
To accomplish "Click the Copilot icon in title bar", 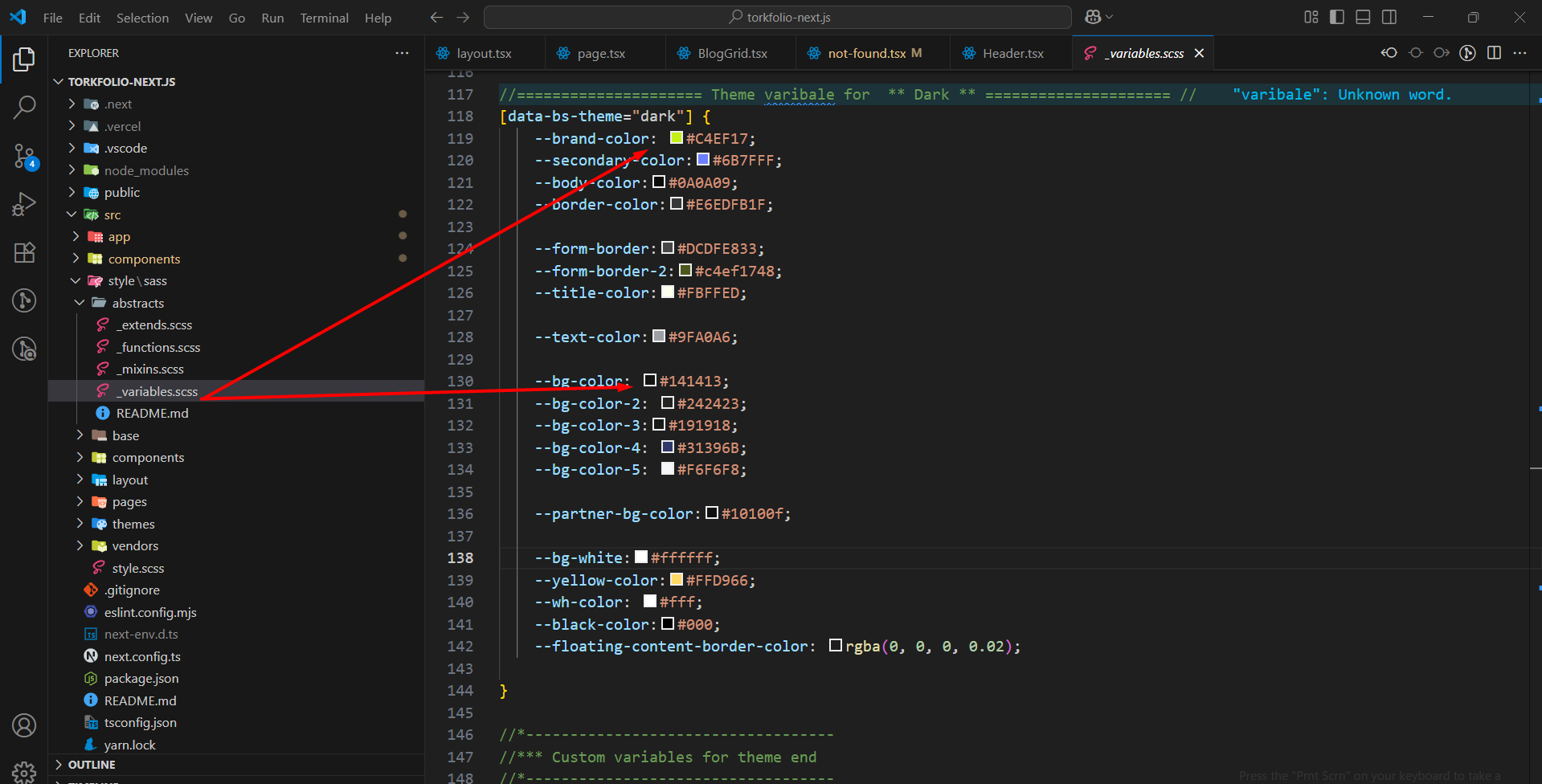I will [1093, 17].
